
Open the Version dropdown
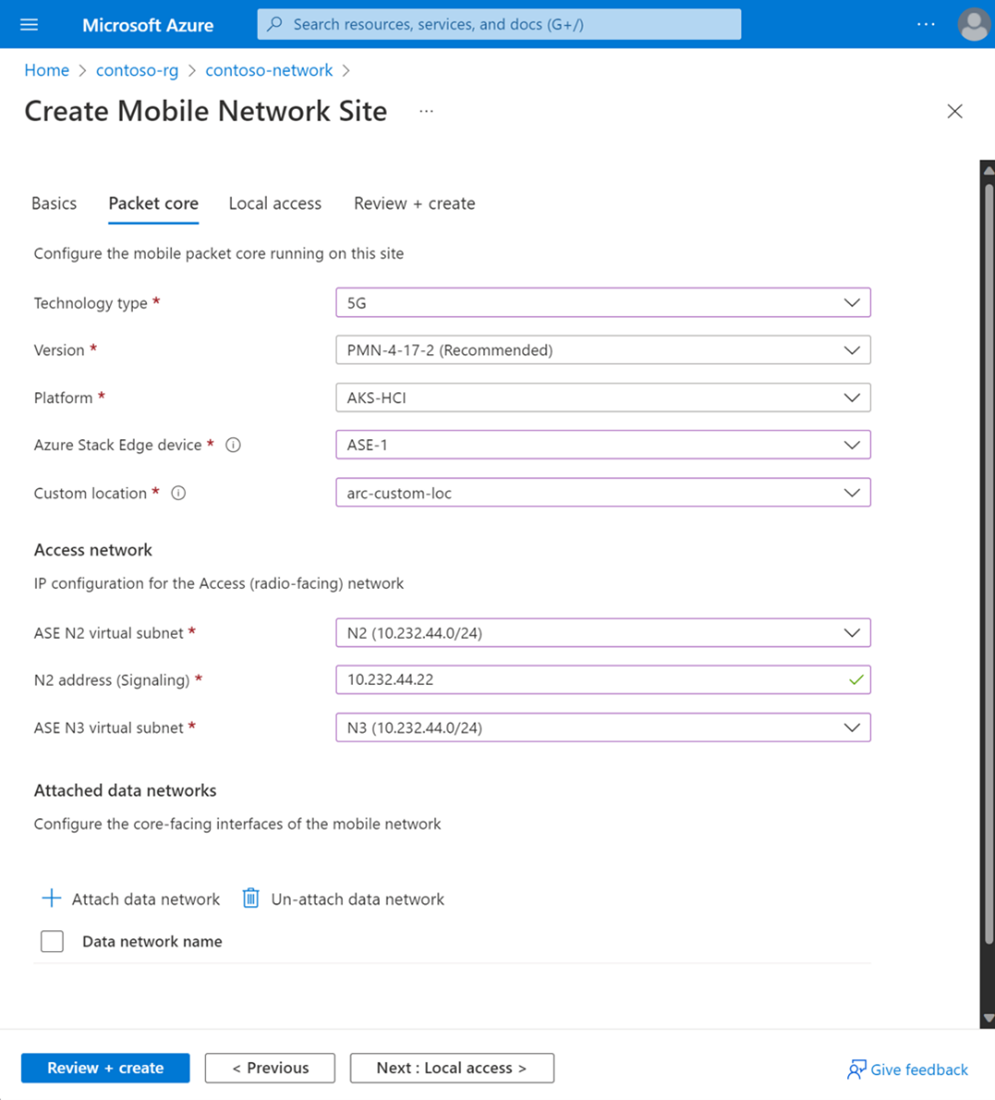click(x=603, y=350)
